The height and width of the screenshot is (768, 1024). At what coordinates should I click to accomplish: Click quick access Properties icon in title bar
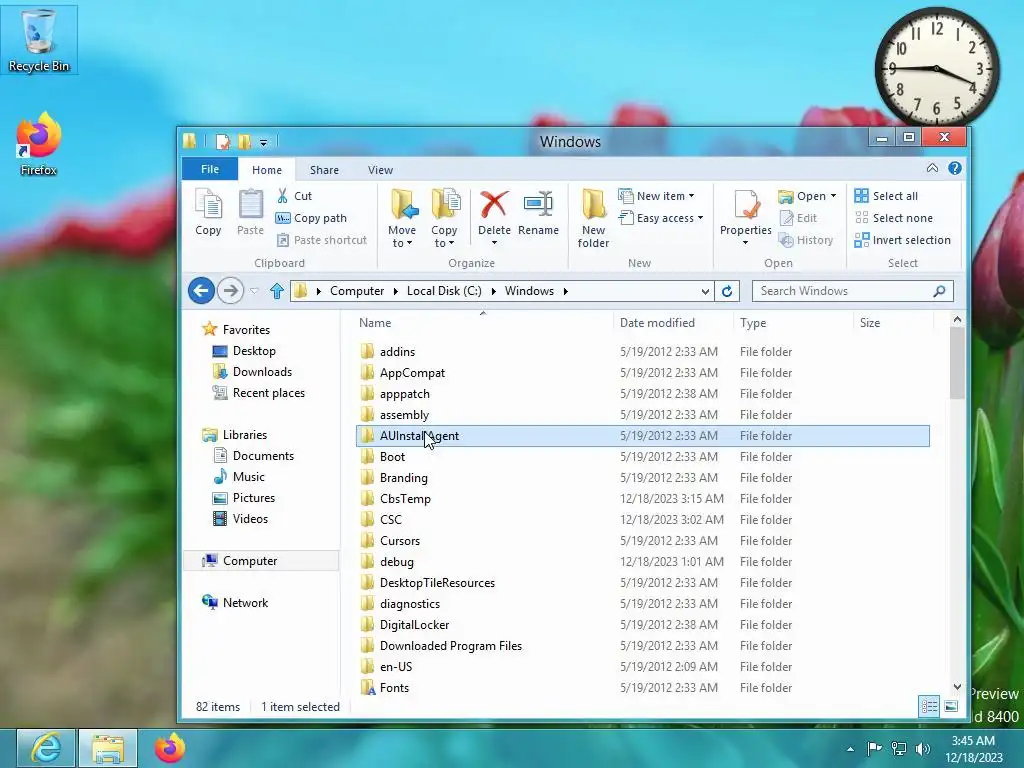[223, 141]
